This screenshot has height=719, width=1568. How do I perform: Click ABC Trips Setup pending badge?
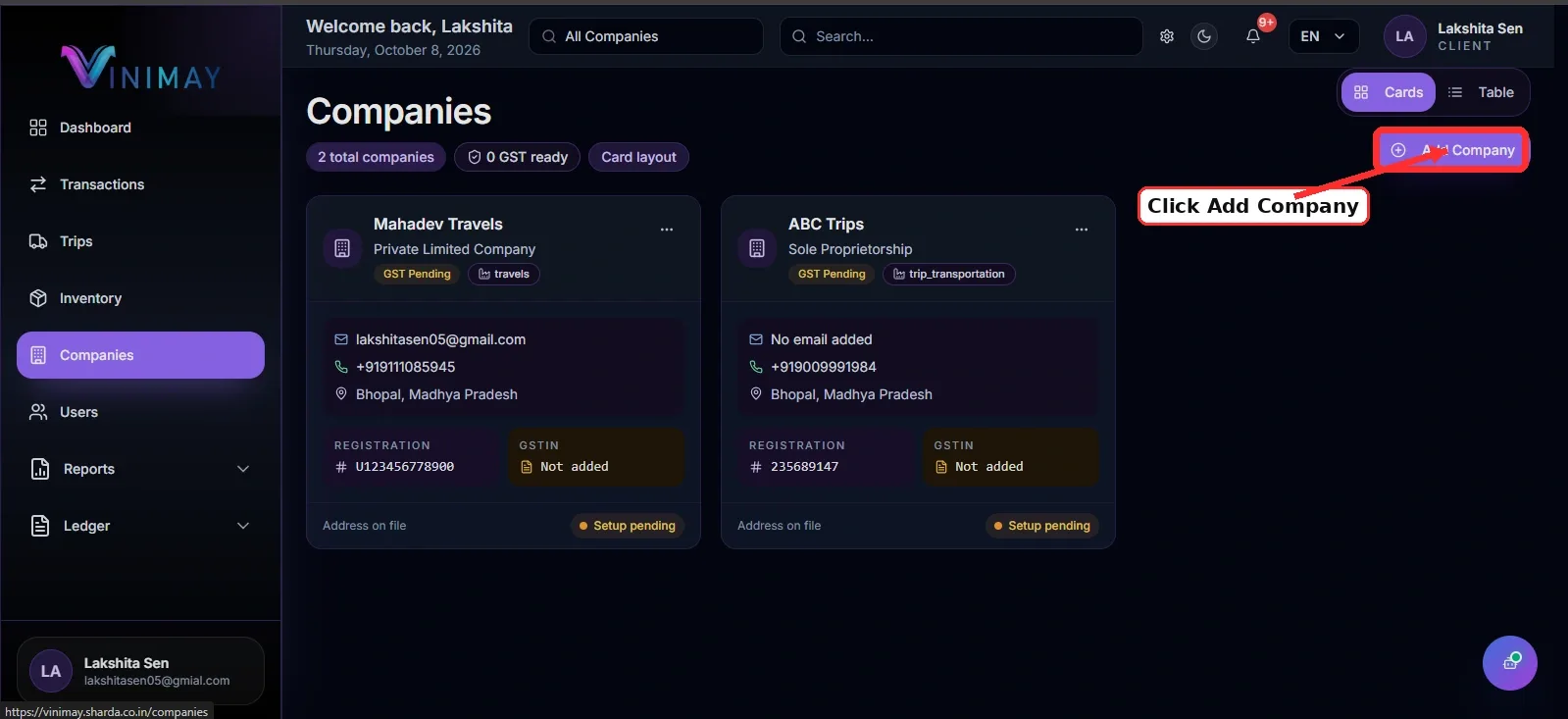coord(1042,526)
